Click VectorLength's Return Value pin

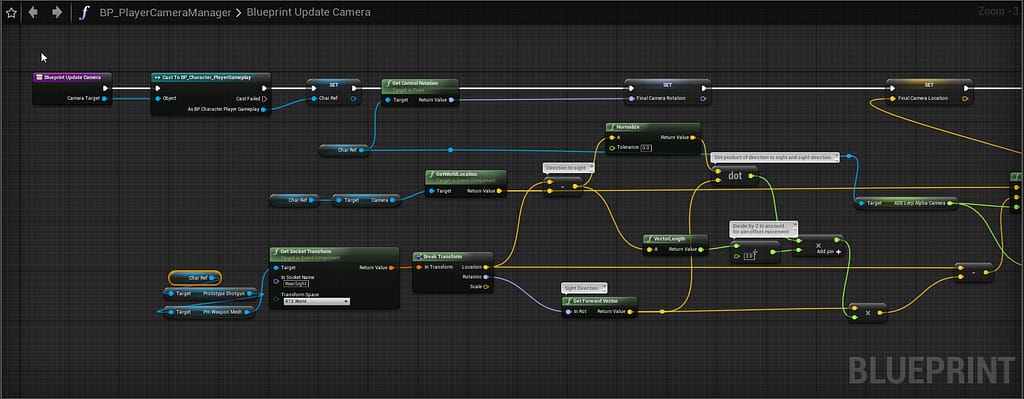(x=701, y=249)
